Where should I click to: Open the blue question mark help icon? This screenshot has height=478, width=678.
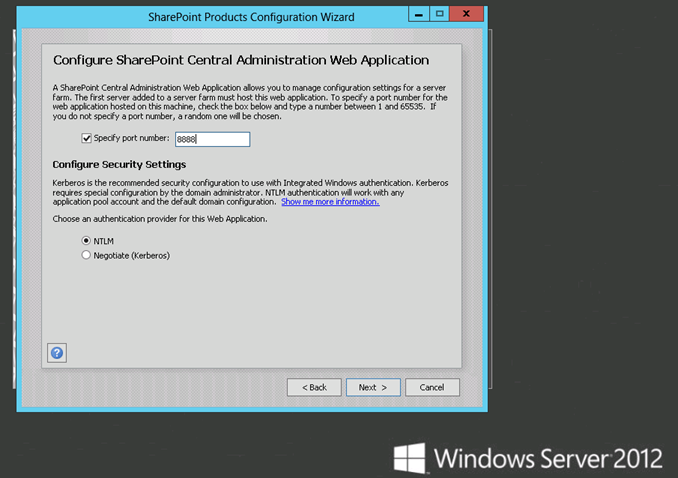point(57,353)
